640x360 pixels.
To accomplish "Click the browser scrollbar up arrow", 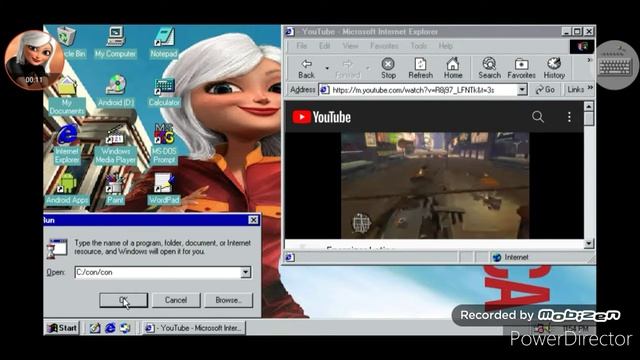I will point(589,107).
